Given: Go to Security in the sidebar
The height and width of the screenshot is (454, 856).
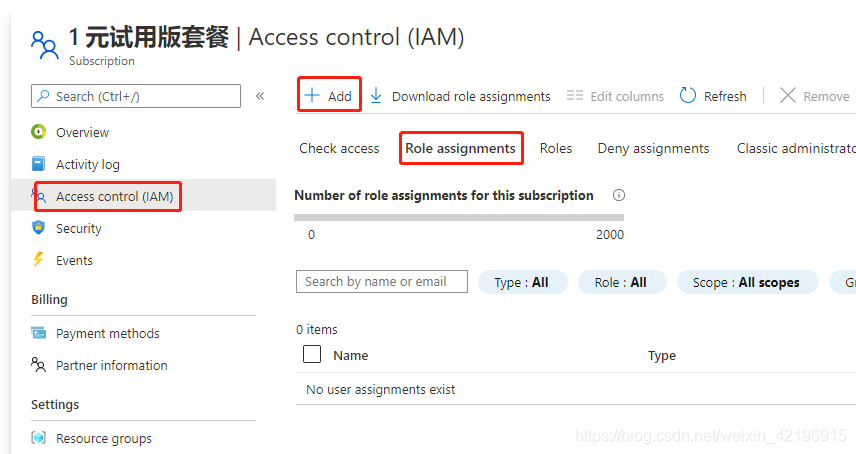Looking at the screenshot, I should 79,228.
